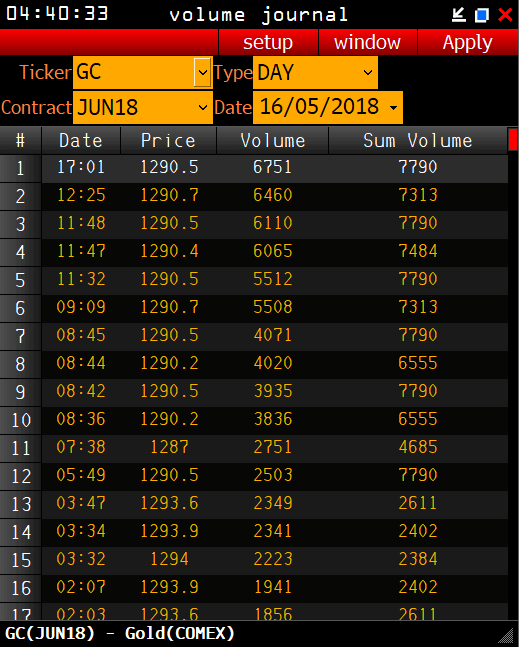Select row 1 with time 17:01
519x647 pixels.
click(254, 168)
